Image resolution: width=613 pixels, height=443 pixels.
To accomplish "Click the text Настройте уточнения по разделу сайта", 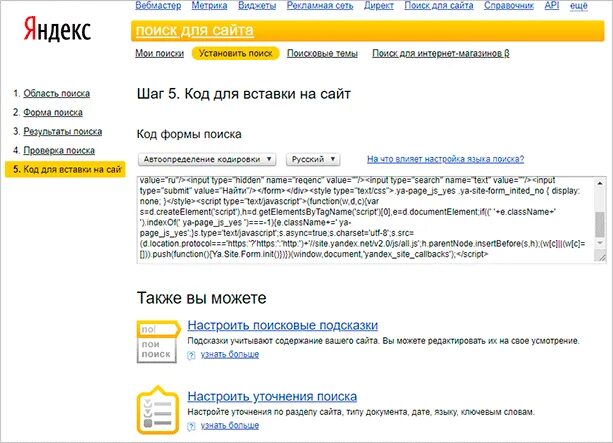I will coord(266,412).
